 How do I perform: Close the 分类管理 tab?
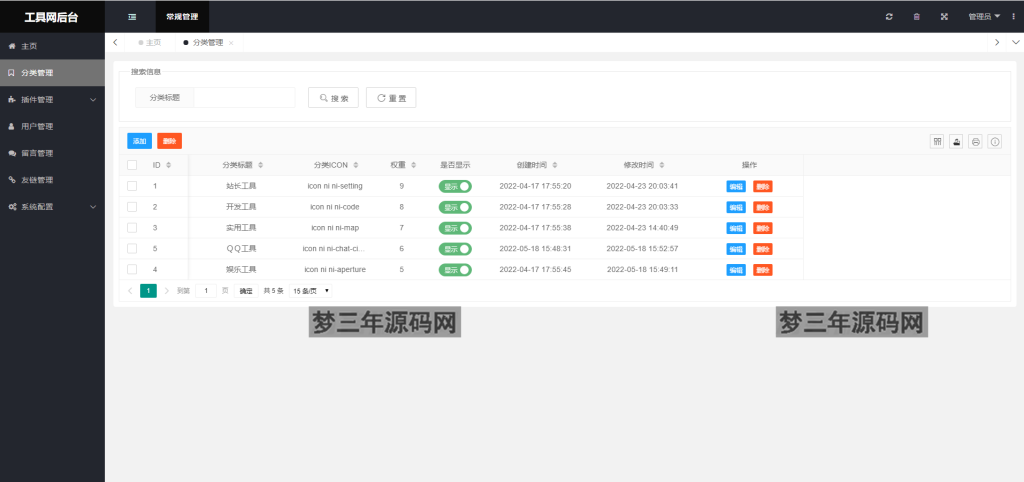pyautogui.click(x=231, y=43)
